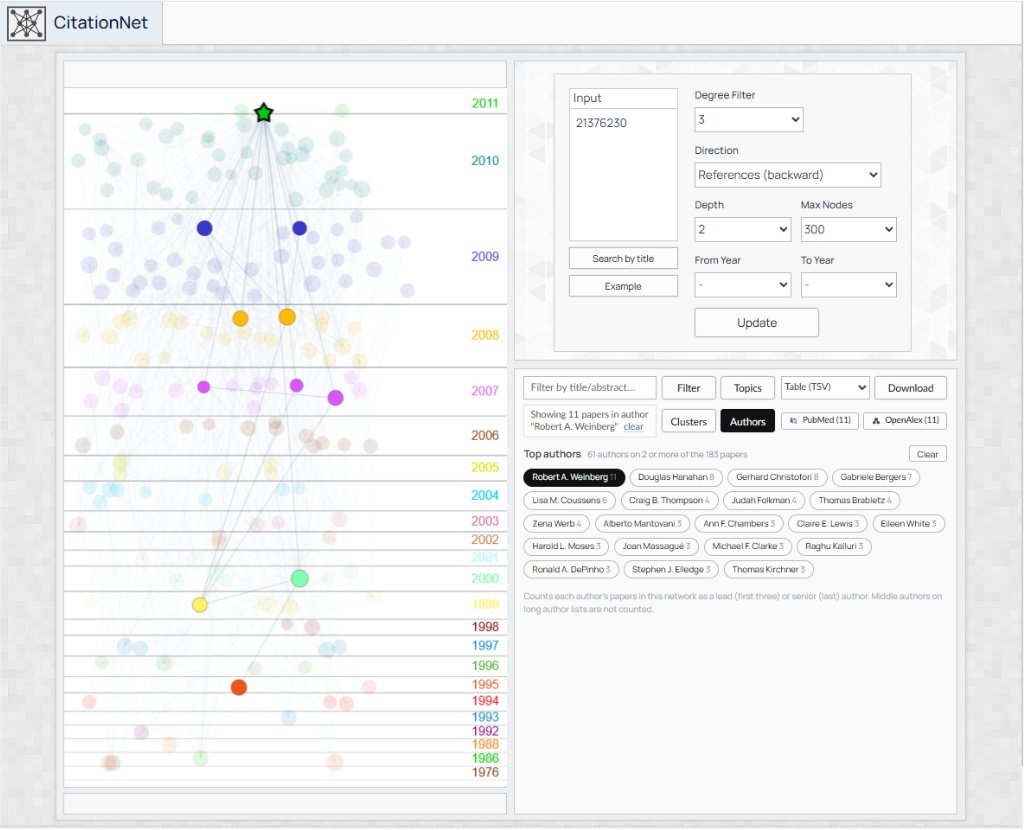This screenshot has height=830, width=1024.
Task: Focus the Input text area containing 21376230
Action: pos(623,174)
